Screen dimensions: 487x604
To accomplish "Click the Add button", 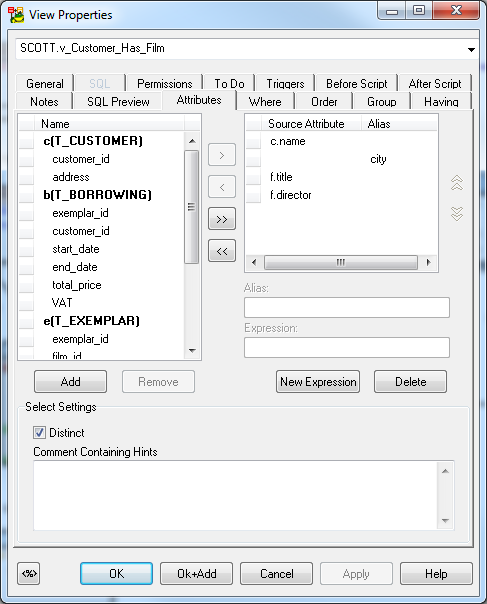I will click(71, 382).
